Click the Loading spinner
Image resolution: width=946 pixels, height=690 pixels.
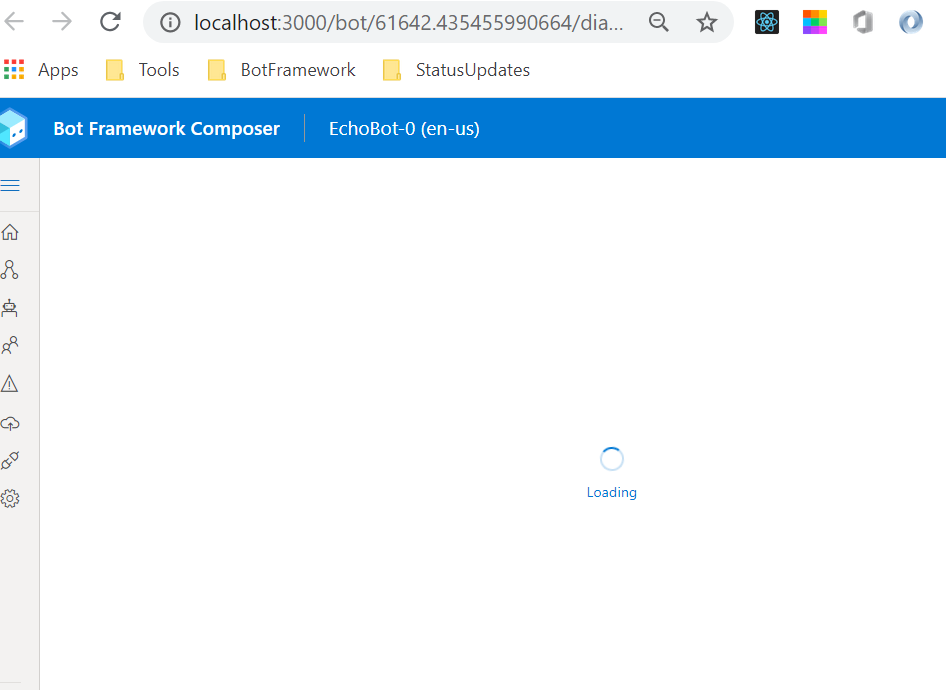click(612, 459)
